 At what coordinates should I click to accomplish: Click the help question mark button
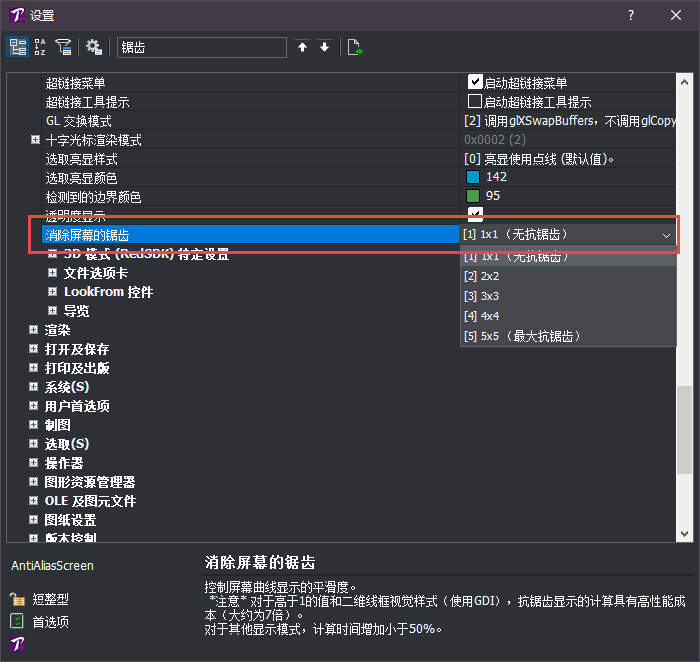point(631,15)
